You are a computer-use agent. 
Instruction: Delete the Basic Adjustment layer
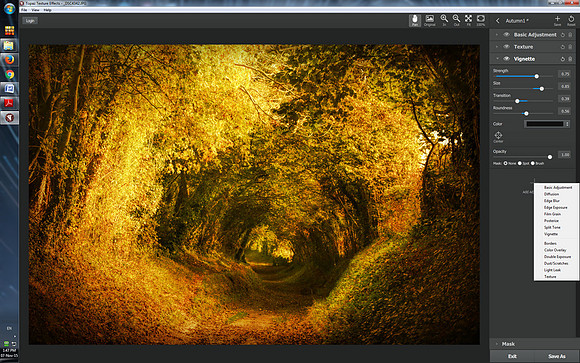tap(570, 35)
